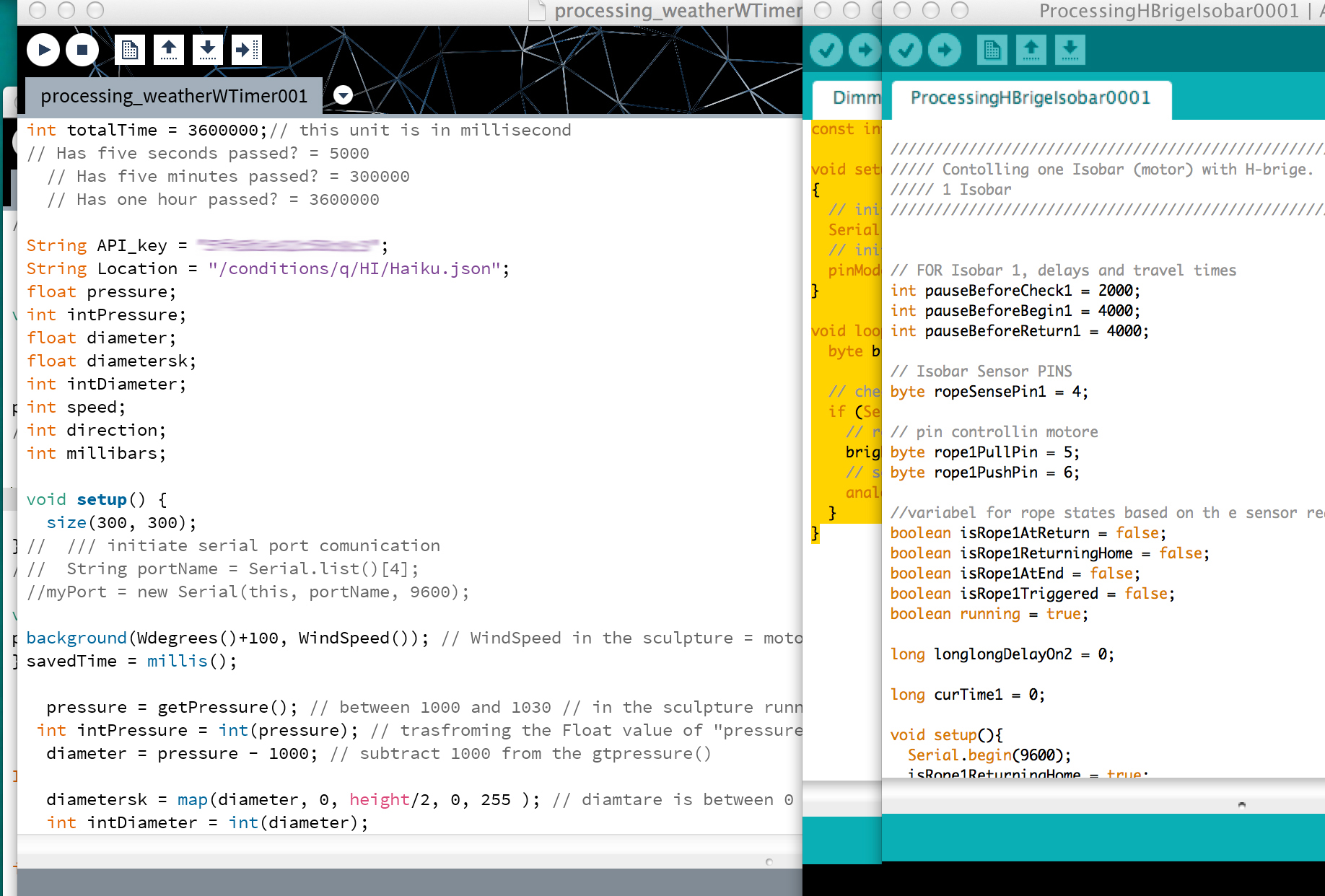Click 'int pauseBeforeBegin1 = 4000;' line

click(x=1015, y=311)
